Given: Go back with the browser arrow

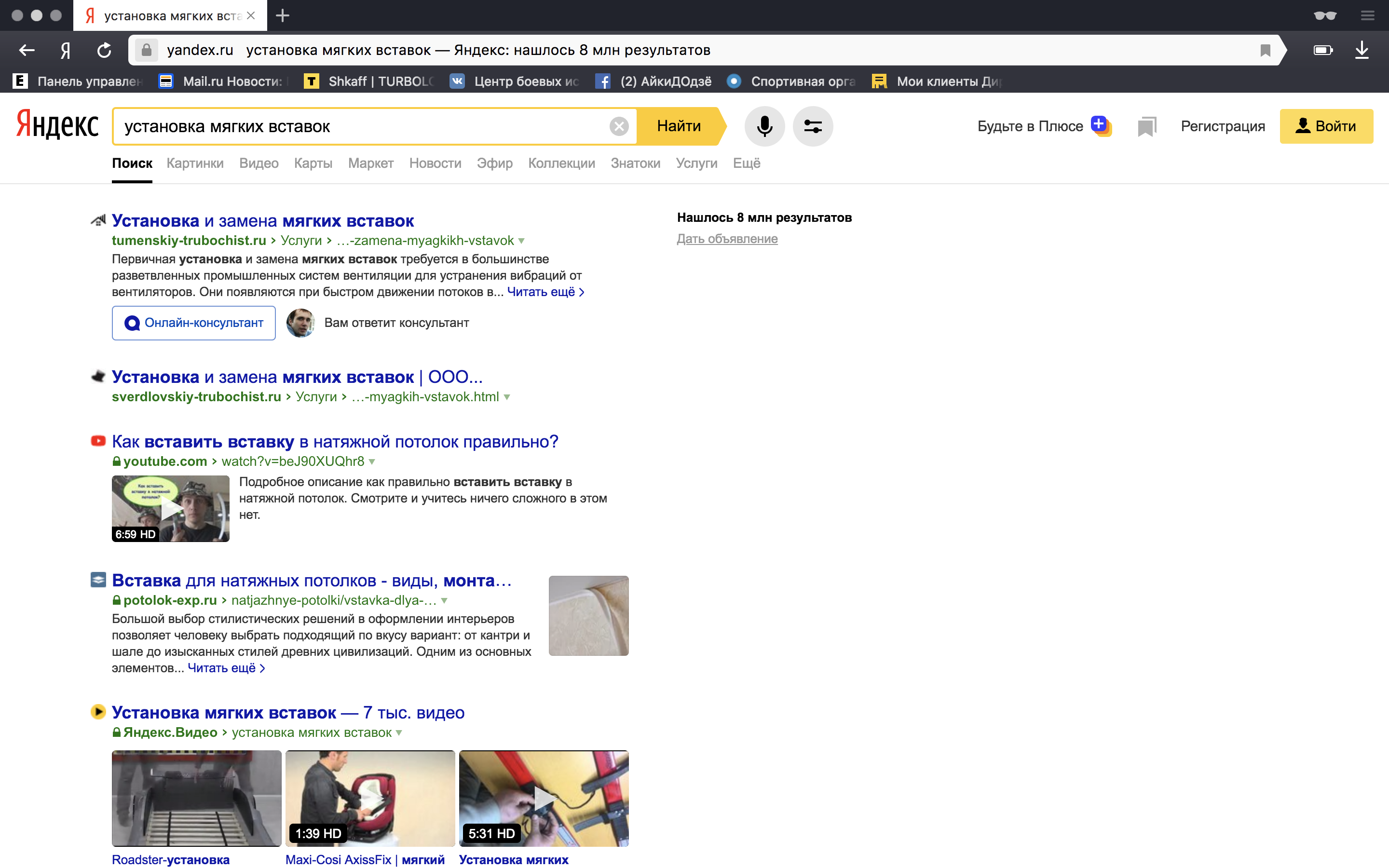Looking at the screenshot, I should [x=27, y=51].
